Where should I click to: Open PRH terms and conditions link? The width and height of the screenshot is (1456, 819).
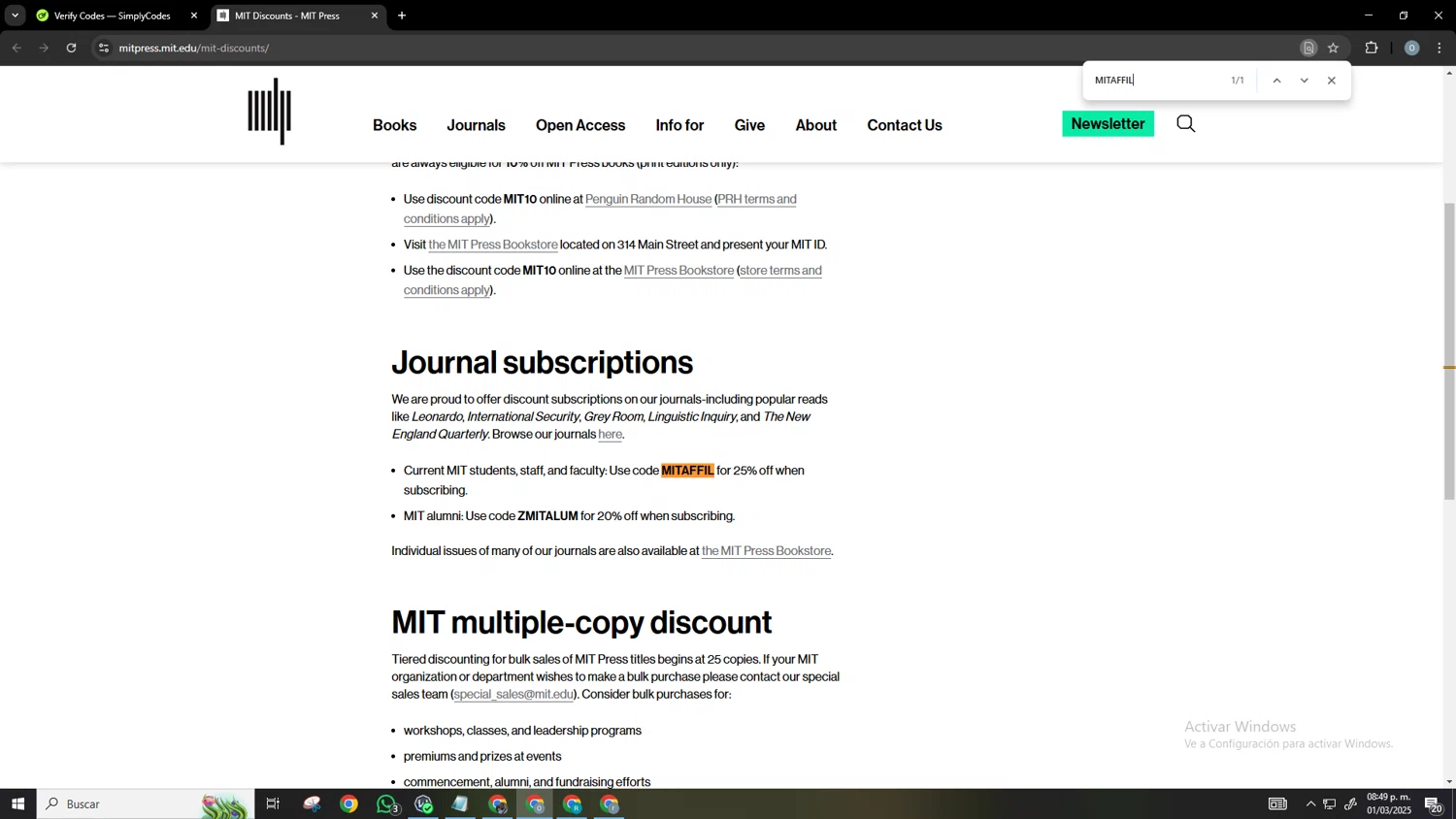point(757,199)
